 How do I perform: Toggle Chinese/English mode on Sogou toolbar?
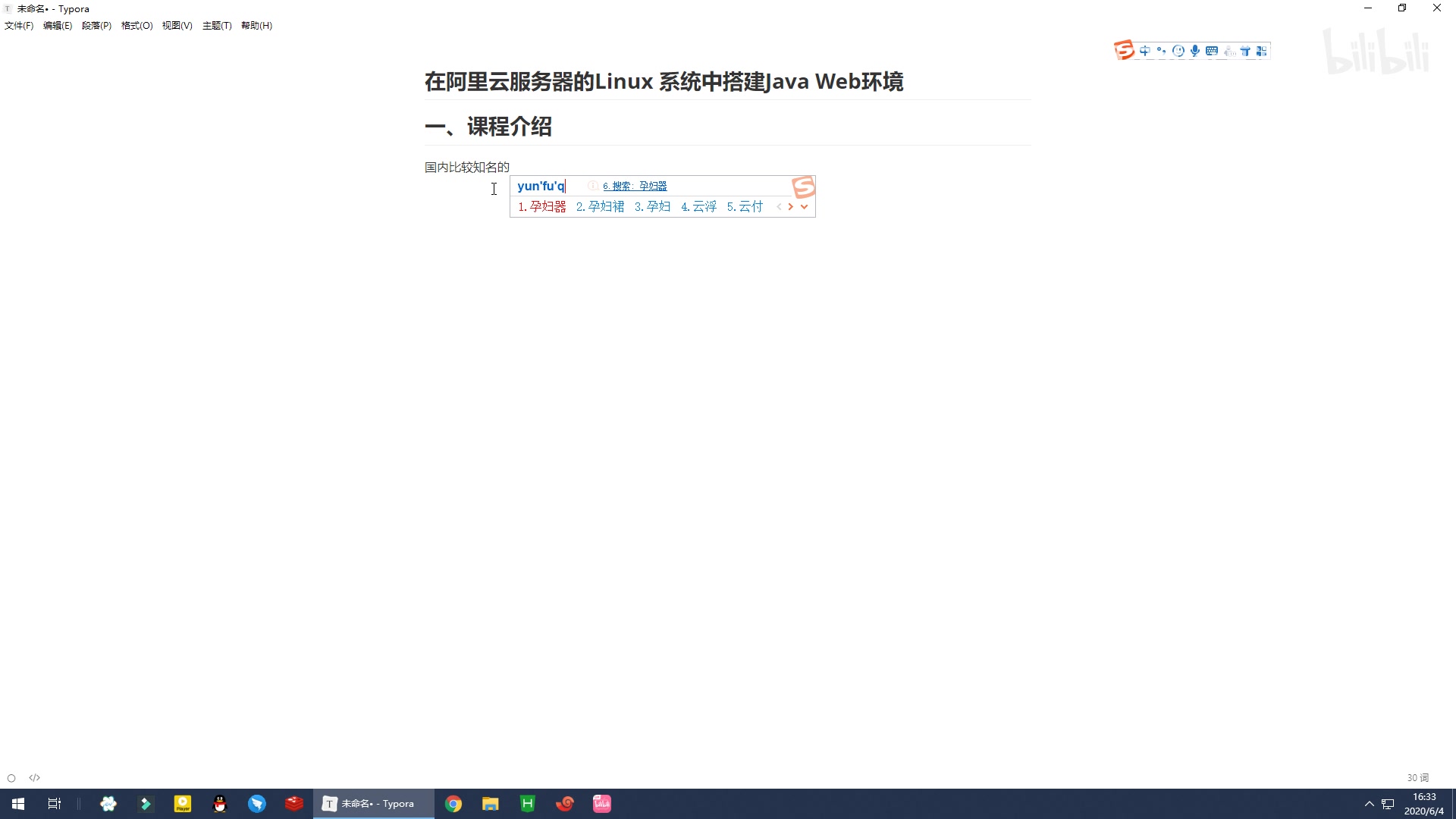(1145, 51)
